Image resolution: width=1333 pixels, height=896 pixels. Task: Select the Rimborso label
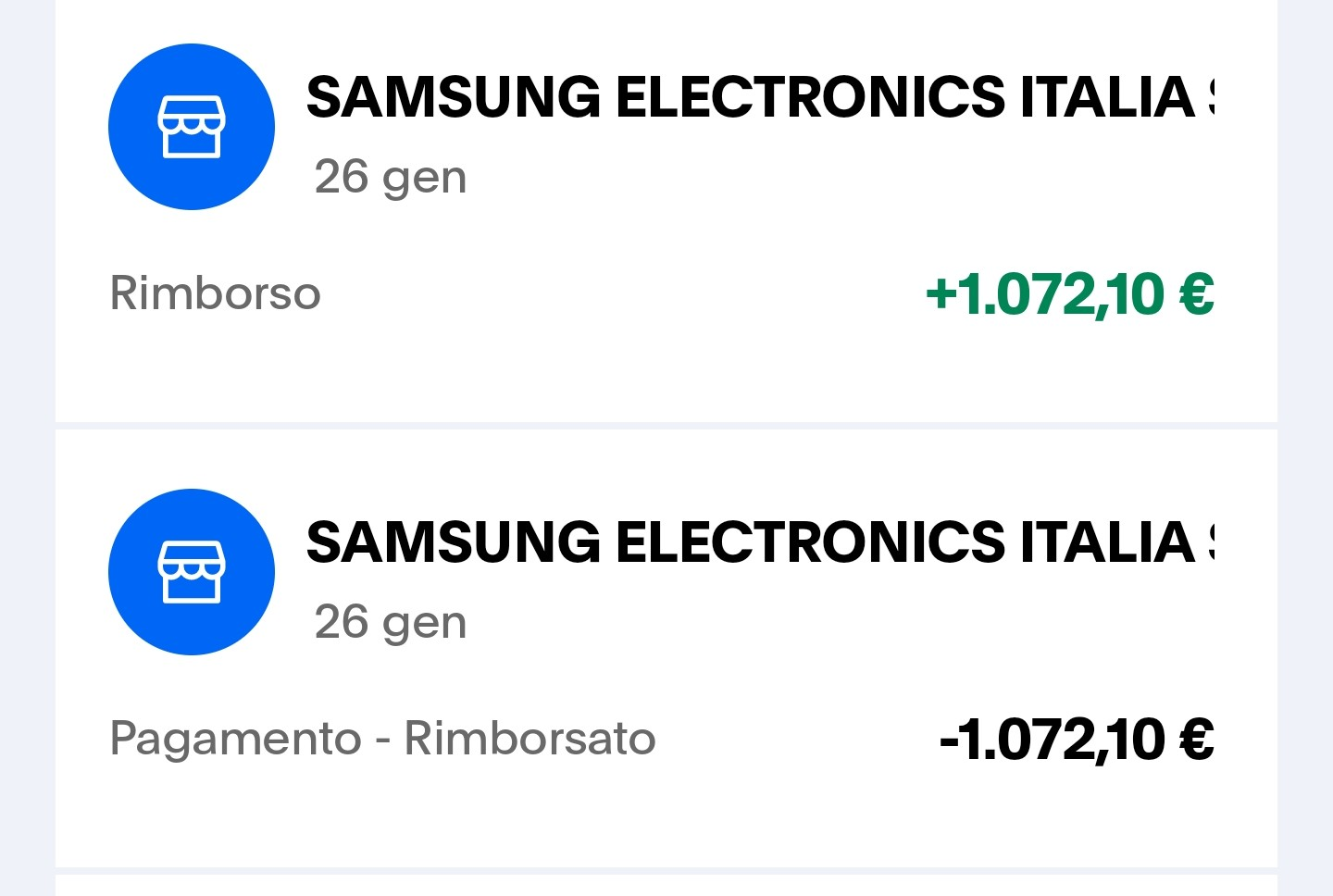[x=215, y=293]
